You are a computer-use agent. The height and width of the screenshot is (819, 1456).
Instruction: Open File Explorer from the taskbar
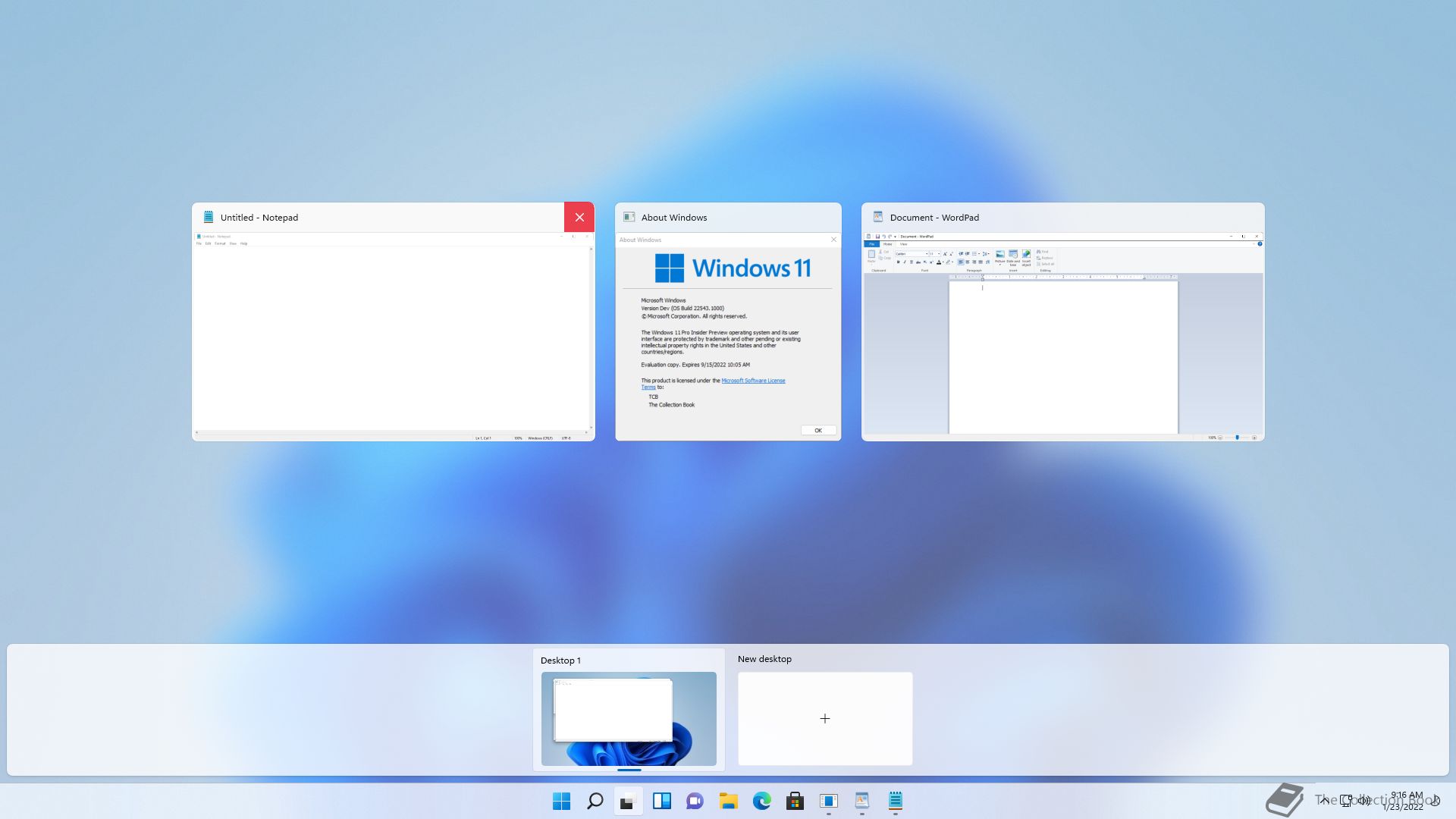[728, 801]
